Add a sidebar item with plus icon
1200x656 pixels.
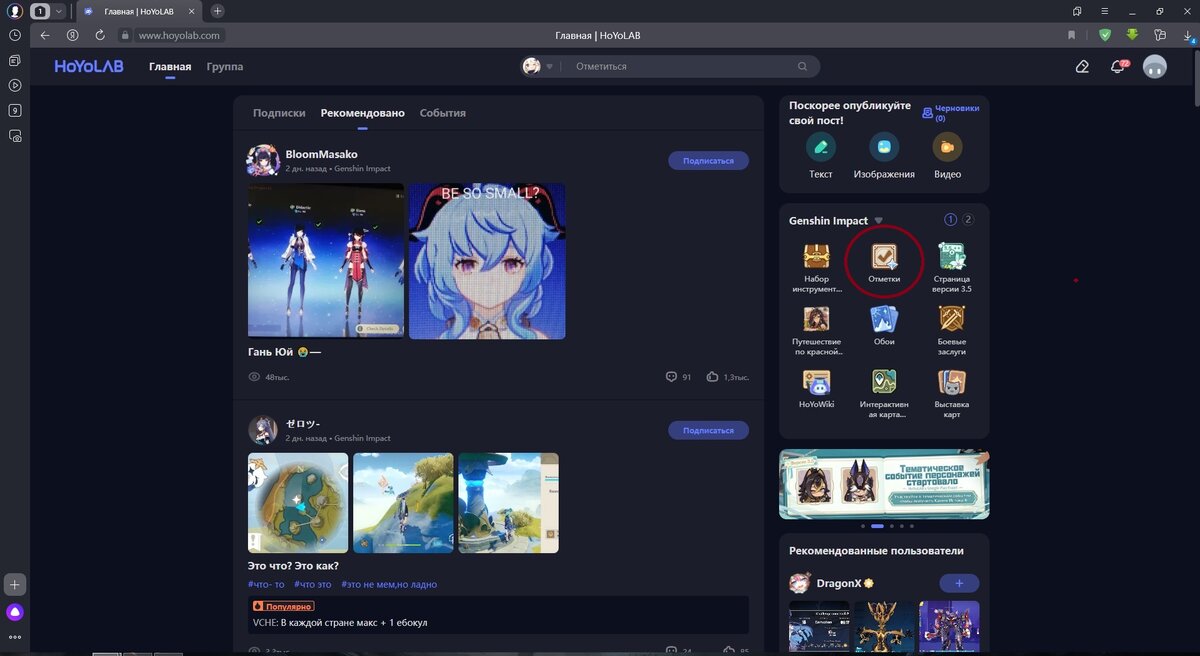[15, 585]
